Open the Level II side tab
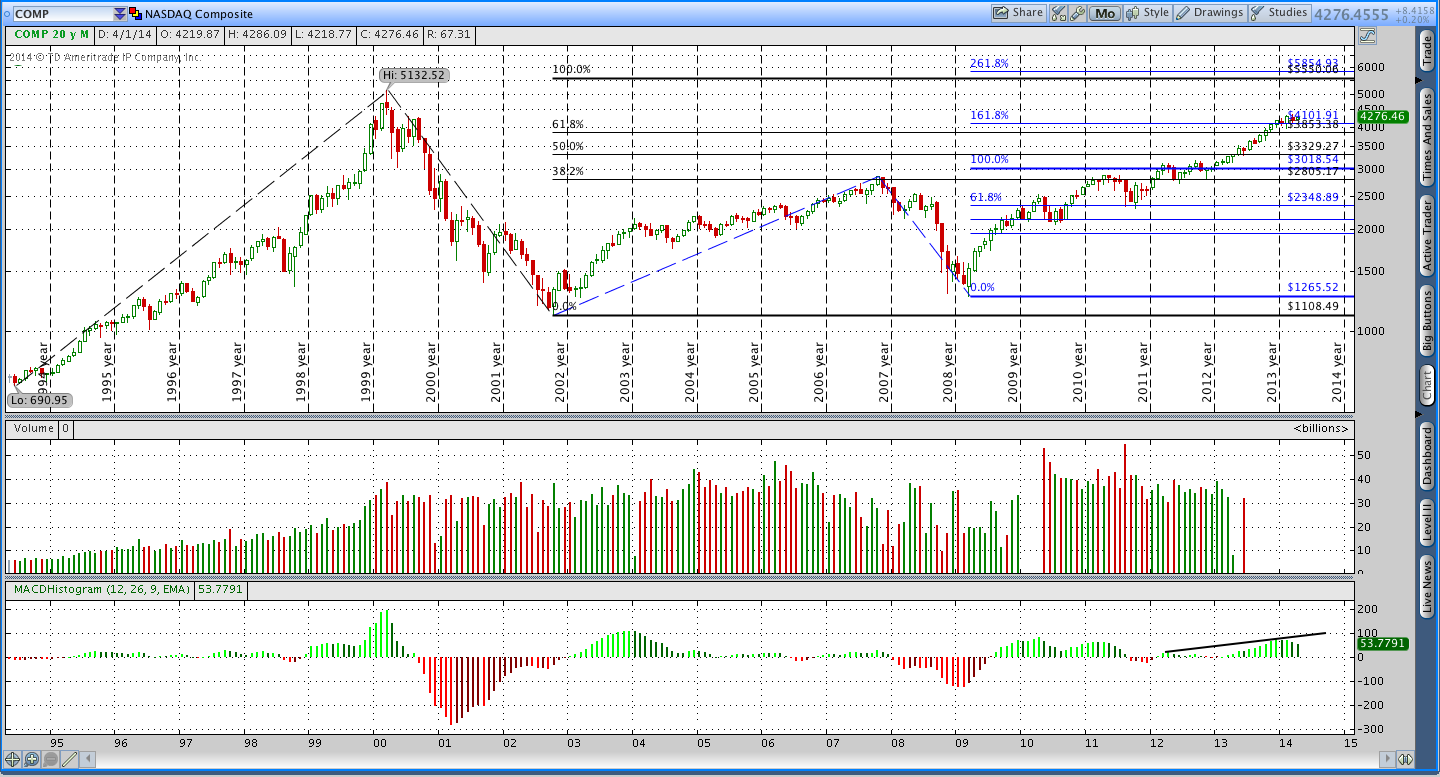 [1427, 523]
